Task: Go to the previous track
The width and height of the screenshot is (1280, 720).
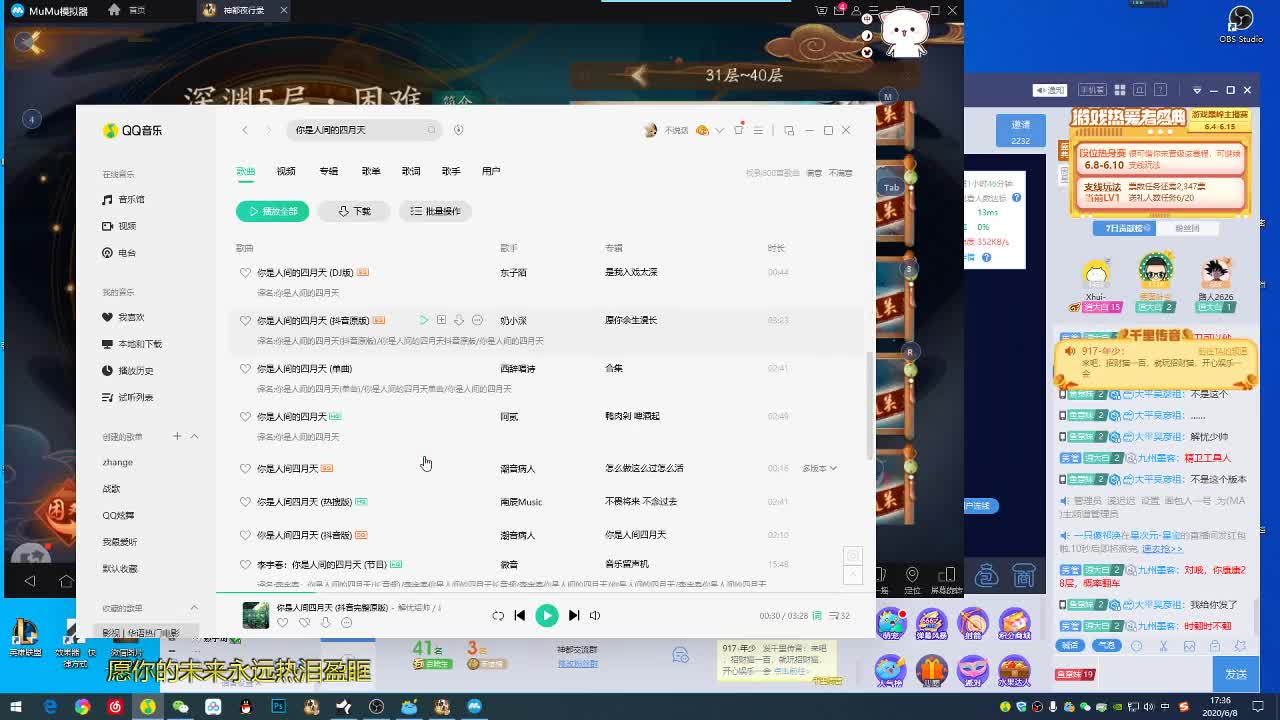Action: click(x=520, y=616)
